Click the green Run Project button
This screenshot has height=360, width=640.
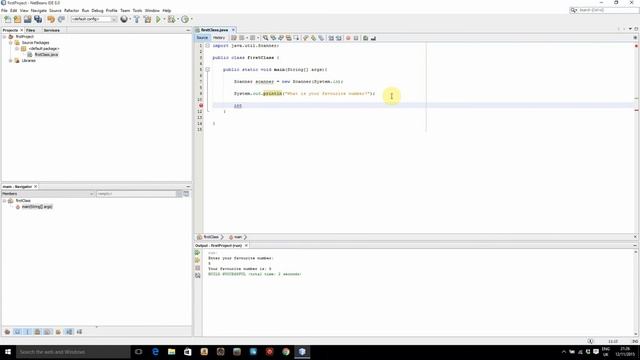click(158, 19)
